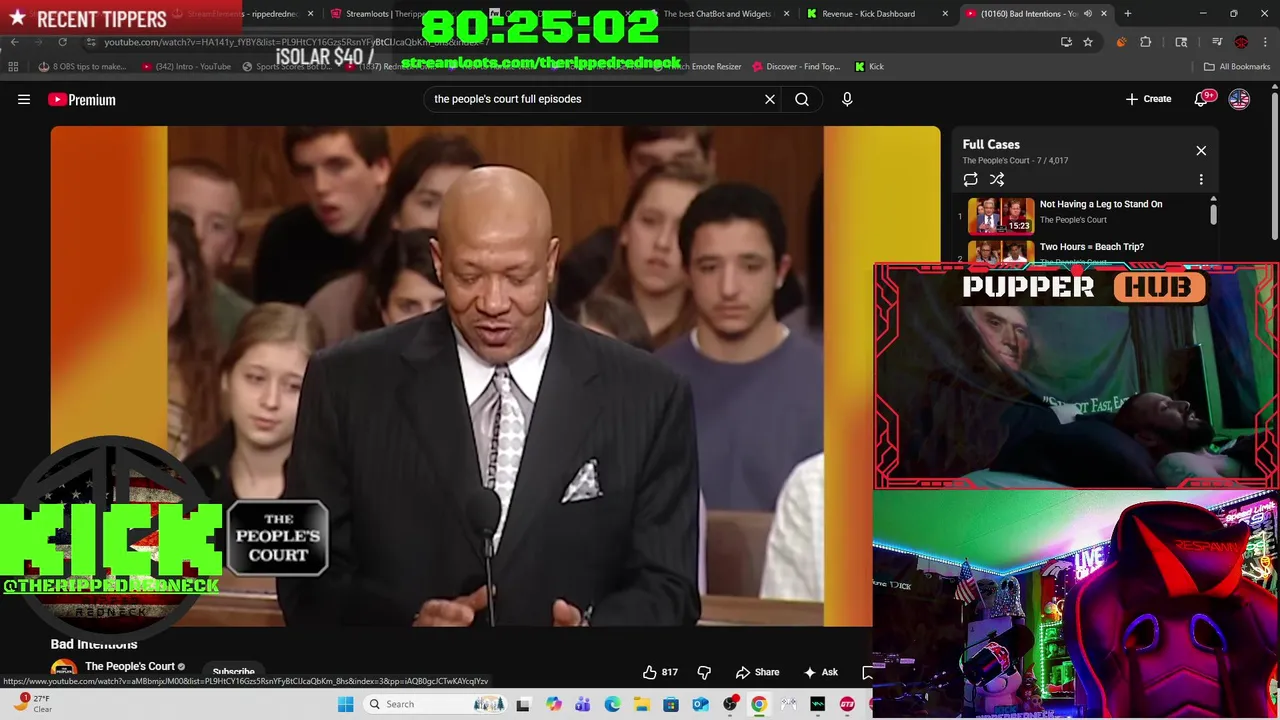Screen dimensions: 1280x720
Task: Start voice search with microphone
Action: click(847, 99)
